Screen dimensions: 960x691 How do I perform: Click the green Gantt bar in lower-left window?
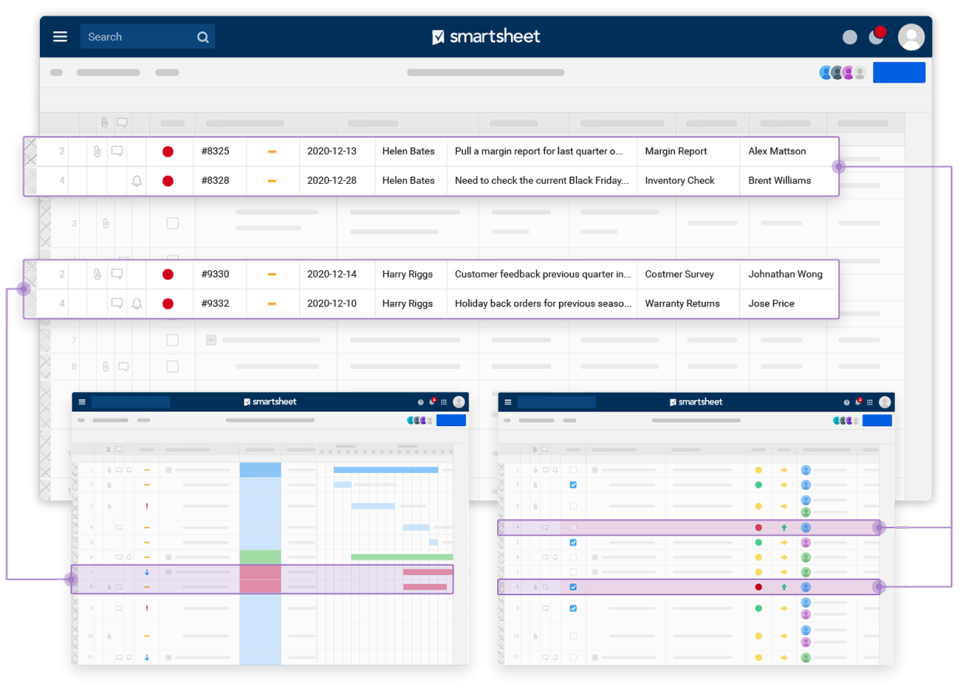[402, 557]
